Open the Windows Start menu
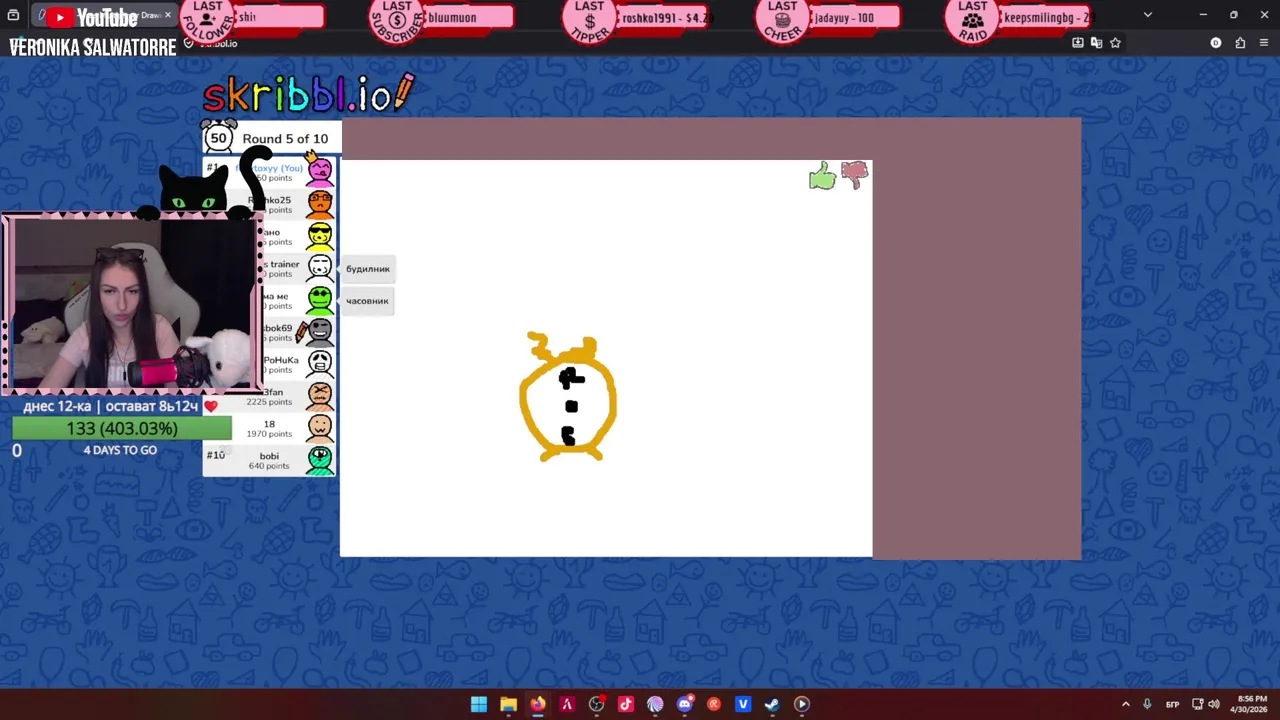Viewport: 1280px width, 720px height. point(479,704)
